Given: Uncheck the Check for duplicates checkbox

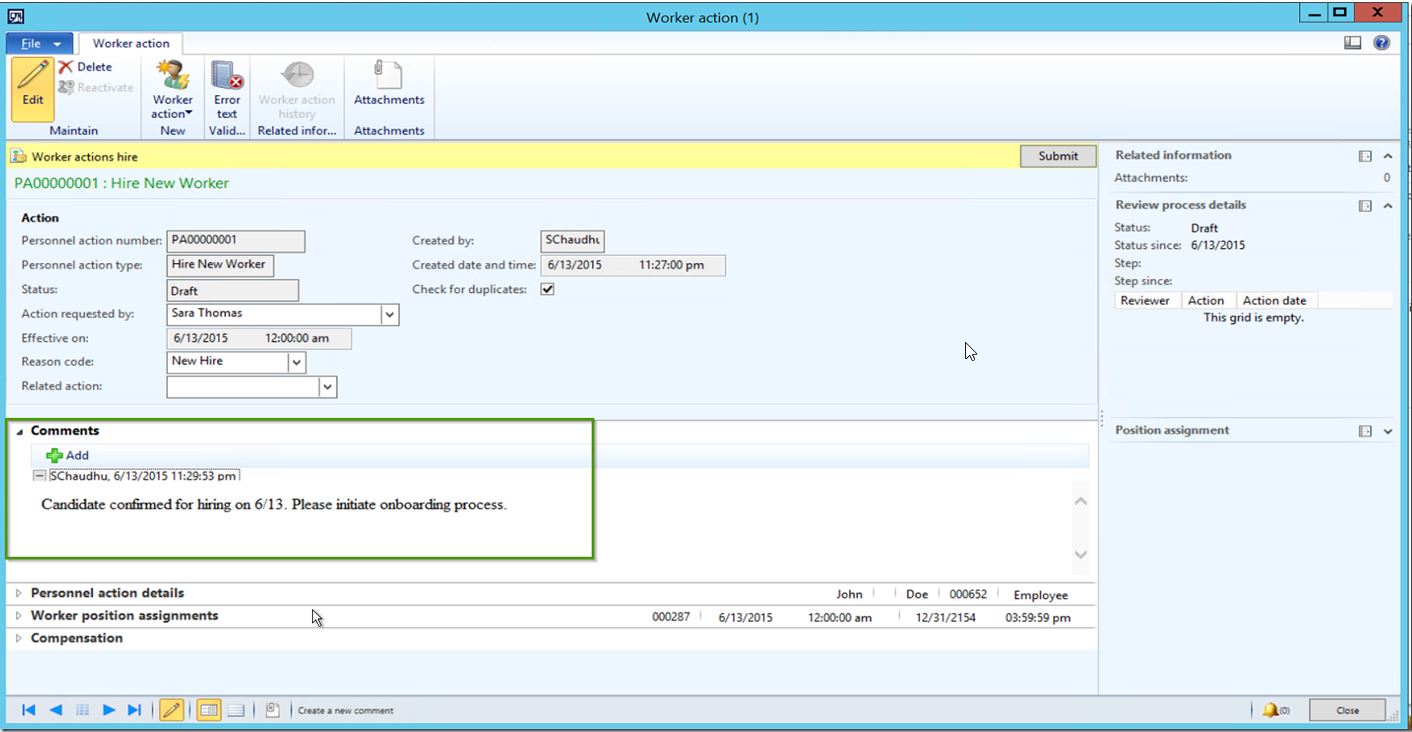Looking at the screenshot, I should [547, 290].
